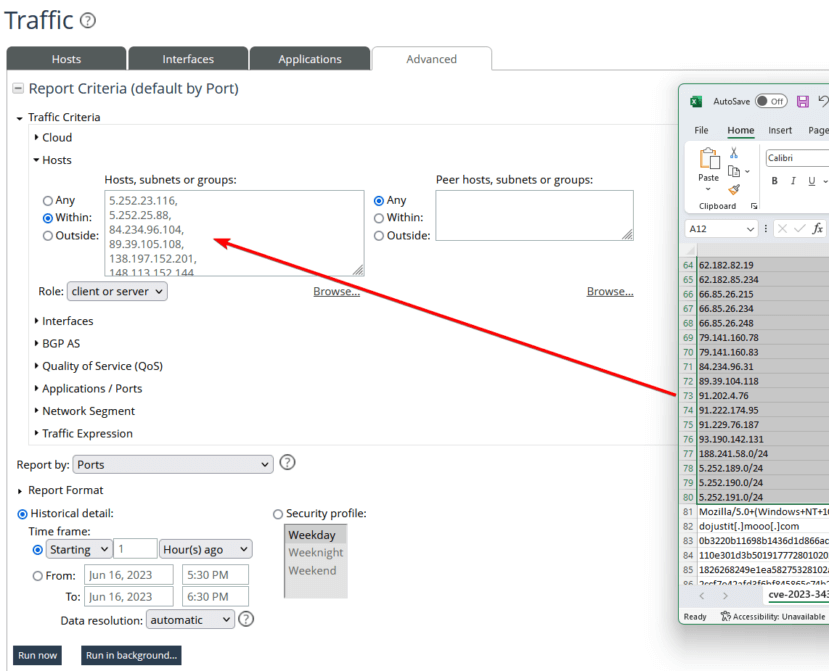Collapse the Hosts criteria section
Image resolution: width=829 pixels, height=671 pixels.
36,160
